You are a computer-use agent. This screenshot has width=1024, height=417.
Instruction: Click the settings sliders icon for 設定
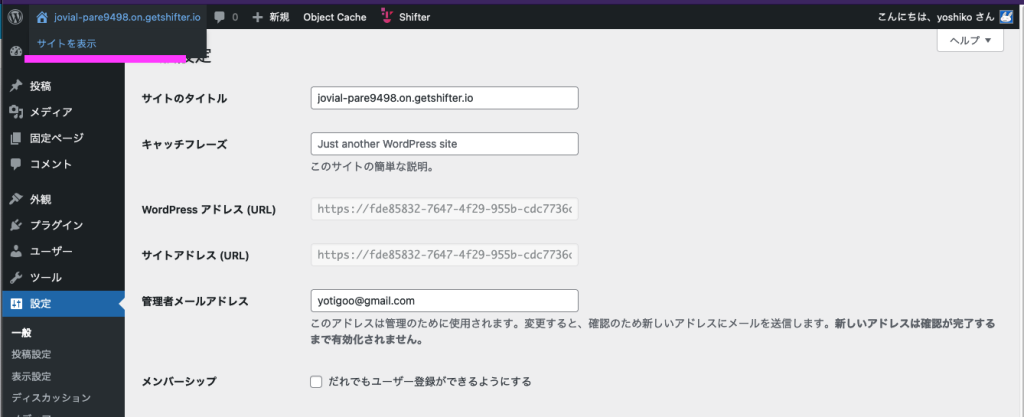click(x=16, y=303)
